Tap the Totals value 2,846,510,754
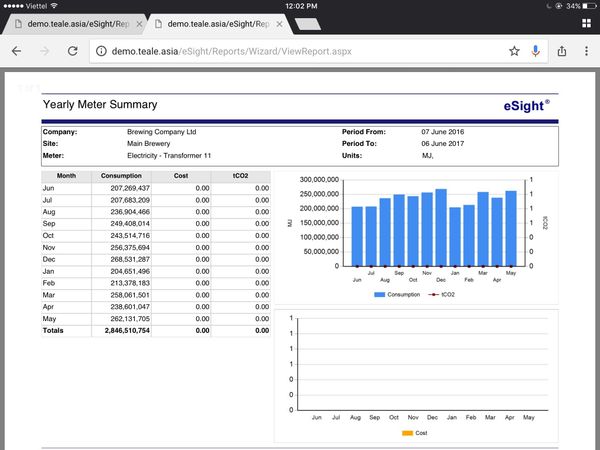 click(127, 330)
